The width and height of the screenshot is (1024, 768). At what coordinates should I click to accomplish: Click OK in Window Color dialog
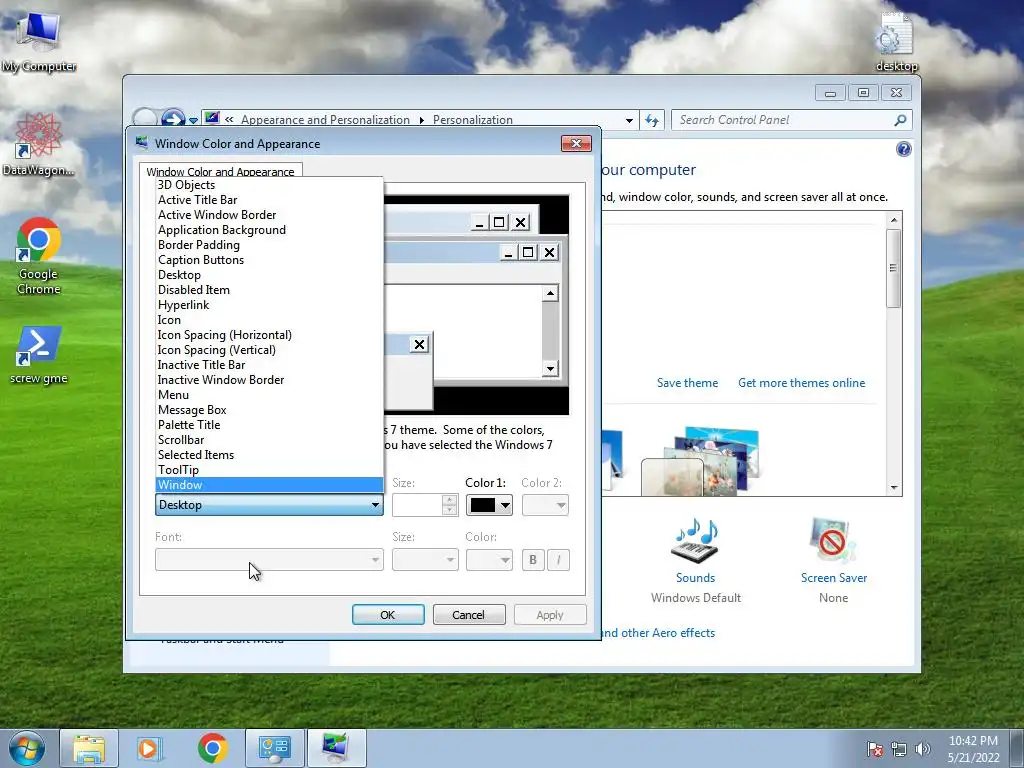388,615
